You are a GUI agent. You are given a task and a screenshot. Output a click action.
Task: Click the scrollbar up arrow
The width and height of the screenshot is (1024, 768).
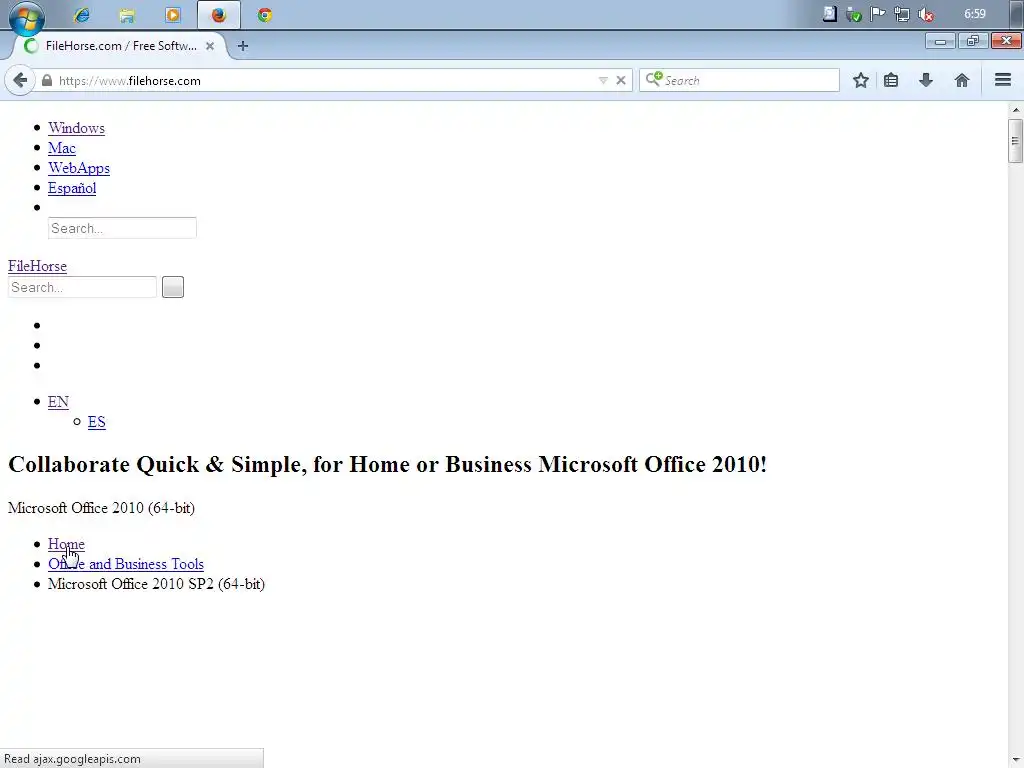click(x=1016, y=110)
